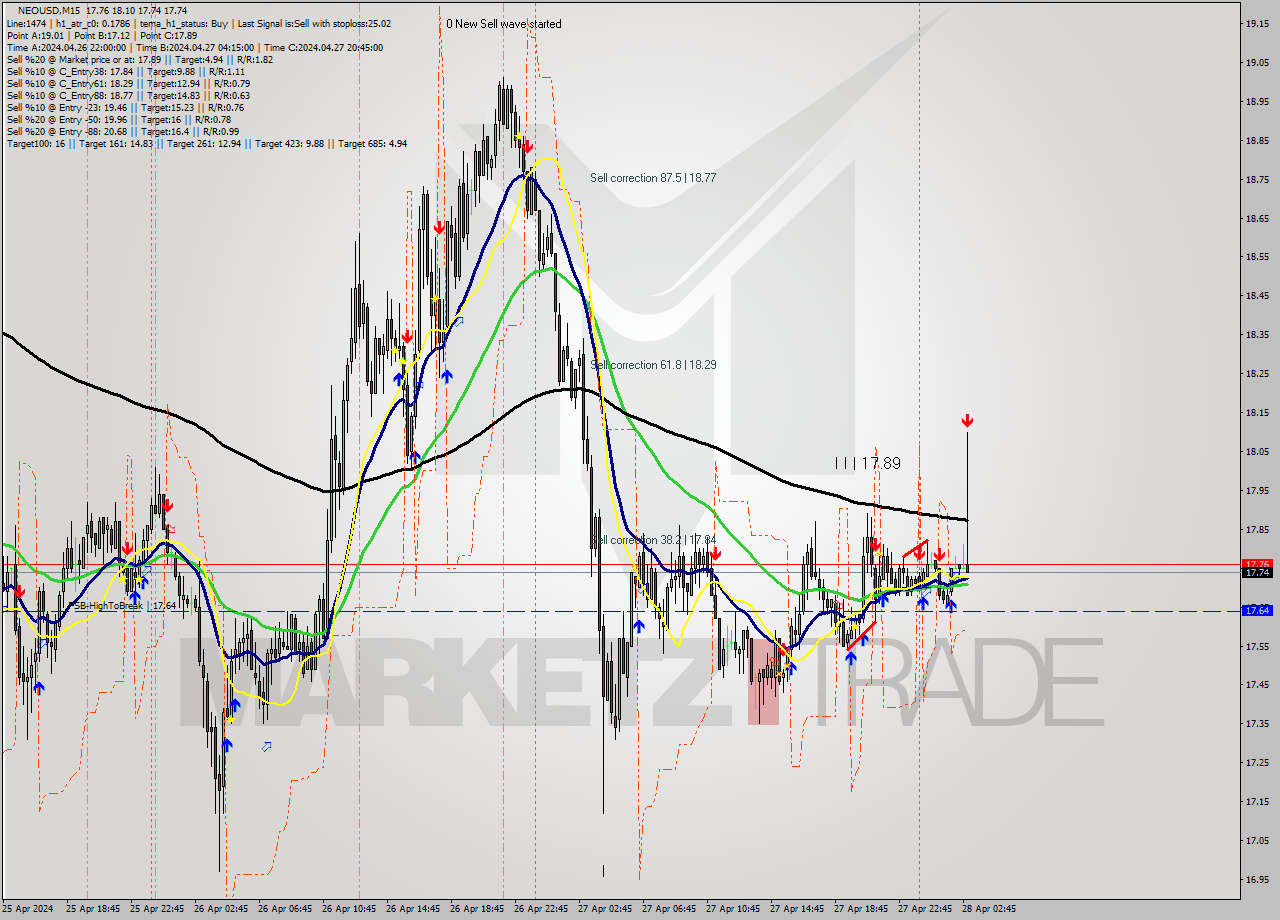Select '25 Apr 2024' on the time axis
The height and width of the screenshot is (920, 1280).
[27, 909]
